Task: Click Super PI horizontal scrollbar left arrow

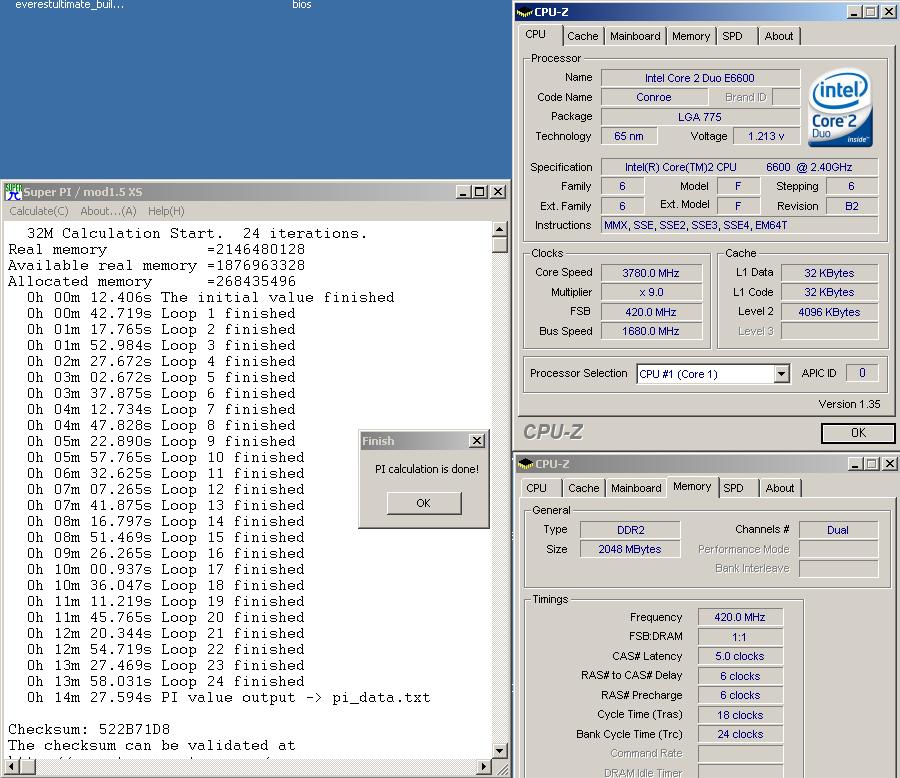Action: (x=10, y=766)
